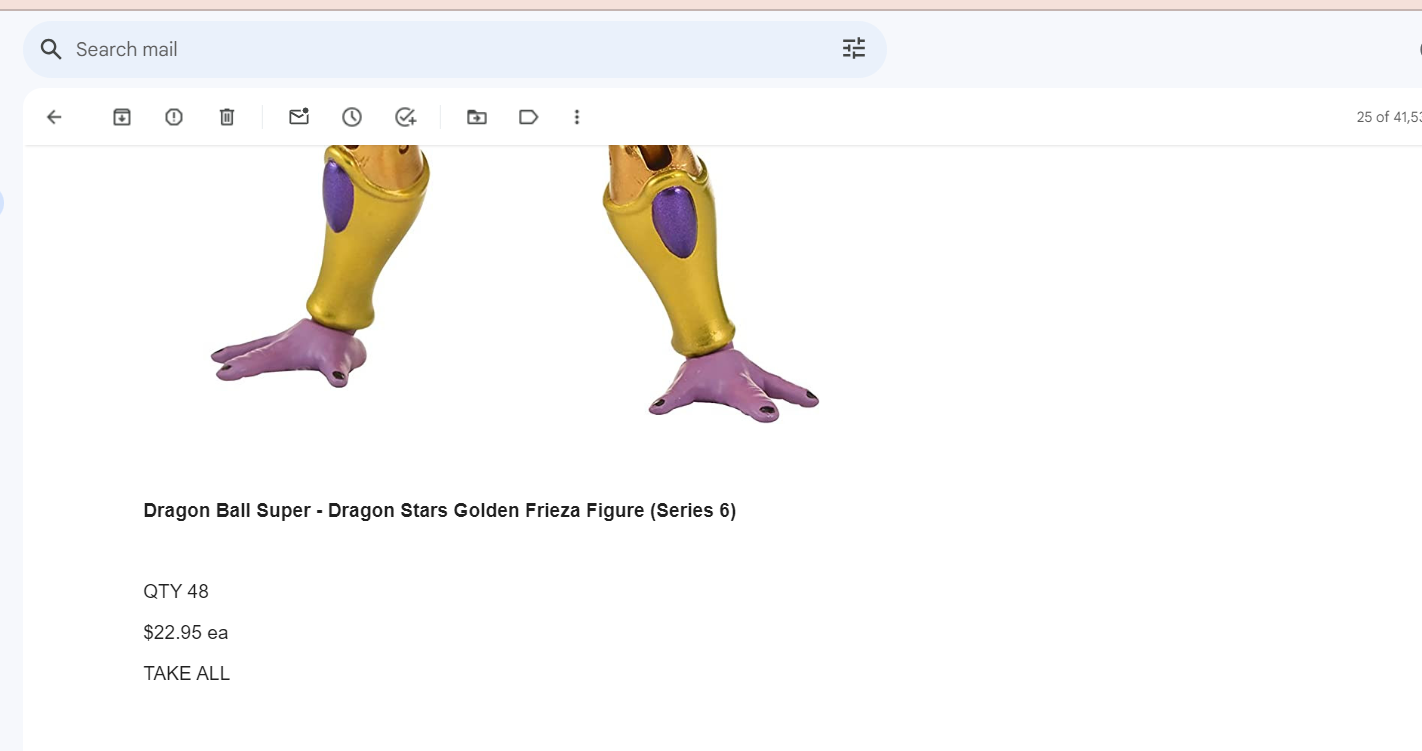Report this email as spam
Viewport: 1422px width, 751px height.
174,117
